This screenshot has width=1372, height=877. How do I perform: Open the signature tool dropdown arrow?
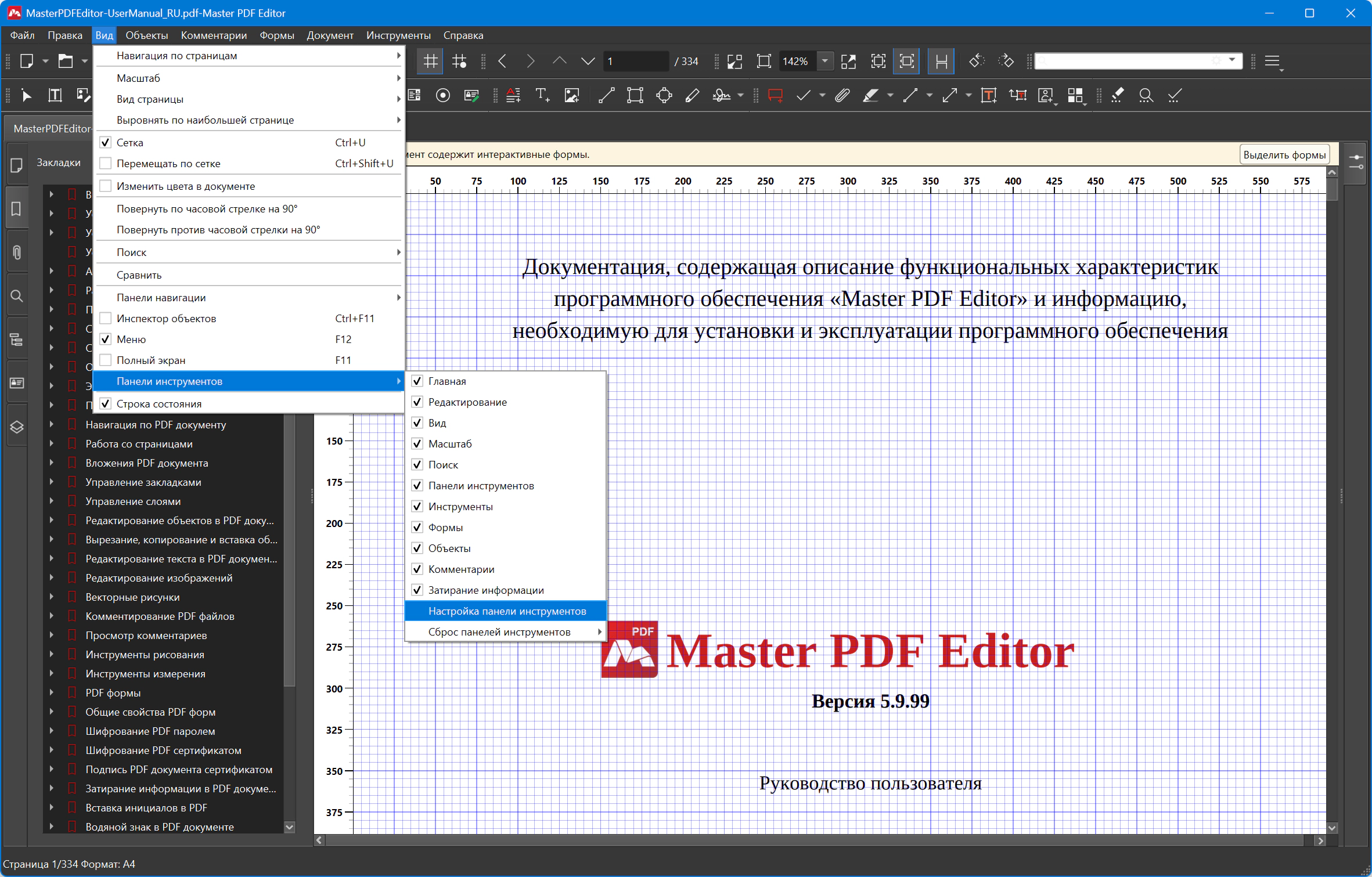[740, 95]
